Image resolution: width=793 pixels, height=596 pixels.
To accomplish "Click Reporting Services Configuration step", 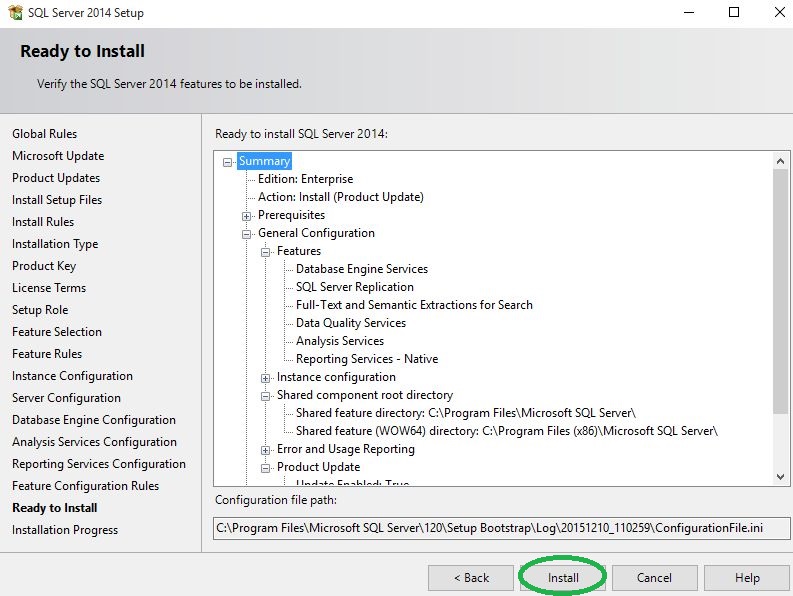I will (99, 464).
